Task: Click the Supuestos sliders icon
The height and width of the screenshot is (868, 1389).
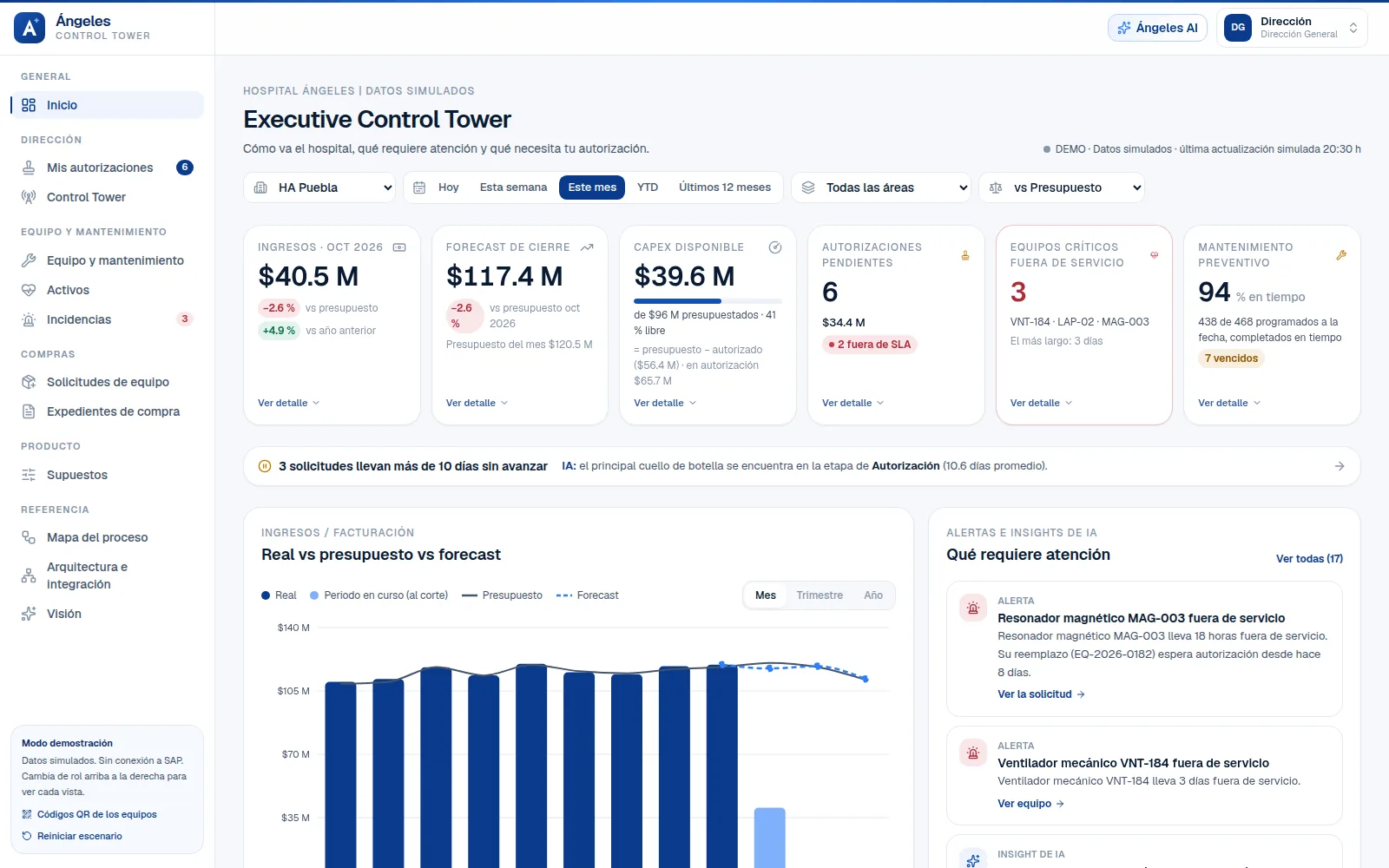Action: [29, 475]
